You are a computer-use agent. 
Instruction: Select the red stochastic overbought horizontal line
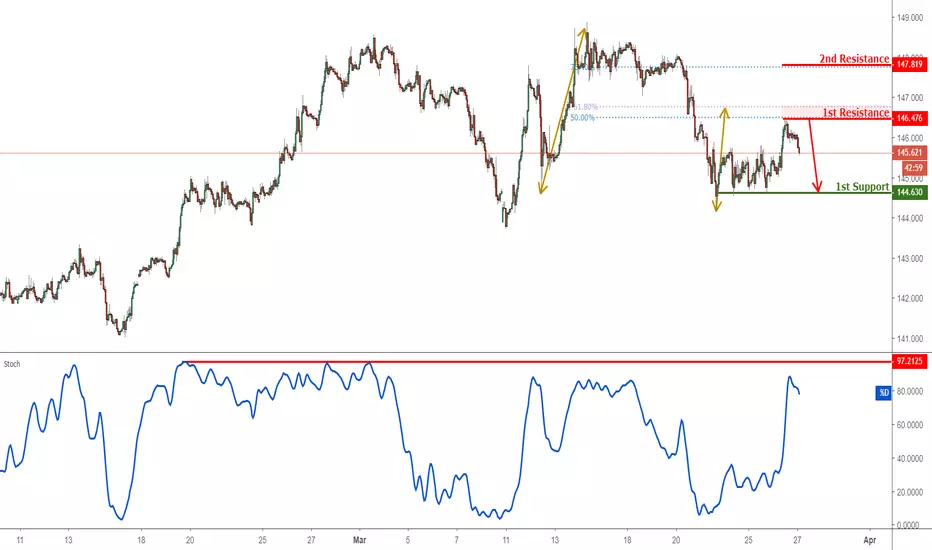tap(537, 362)
